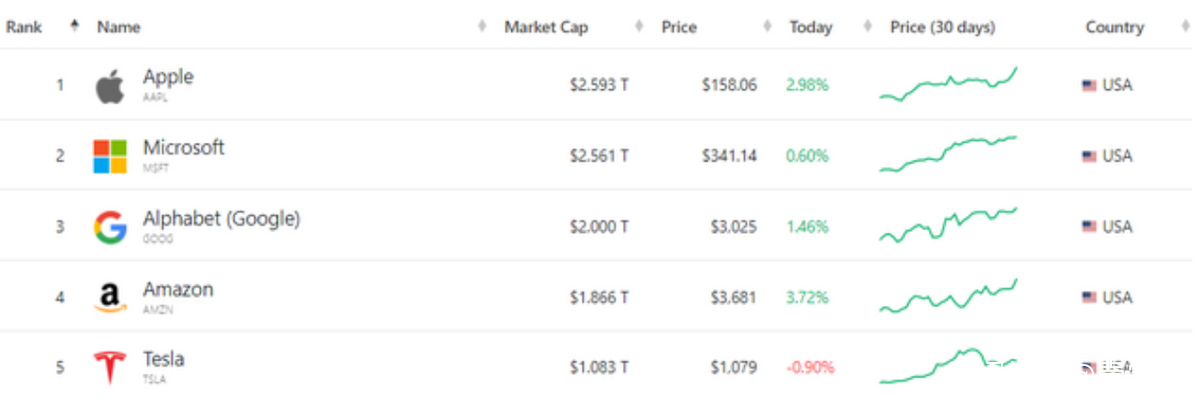1200x406 pixels.
Task: Open the Microsoft company link
Action: tap(183, 147)
